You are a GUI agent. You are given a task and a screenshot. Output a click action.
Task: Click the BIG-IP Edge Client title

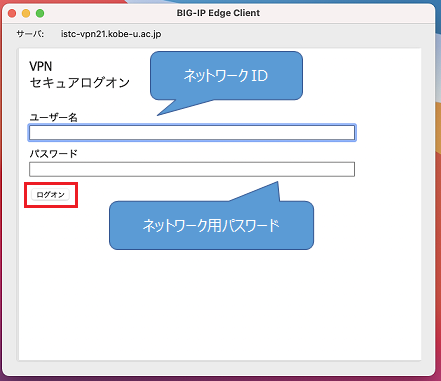pos(218,13)
